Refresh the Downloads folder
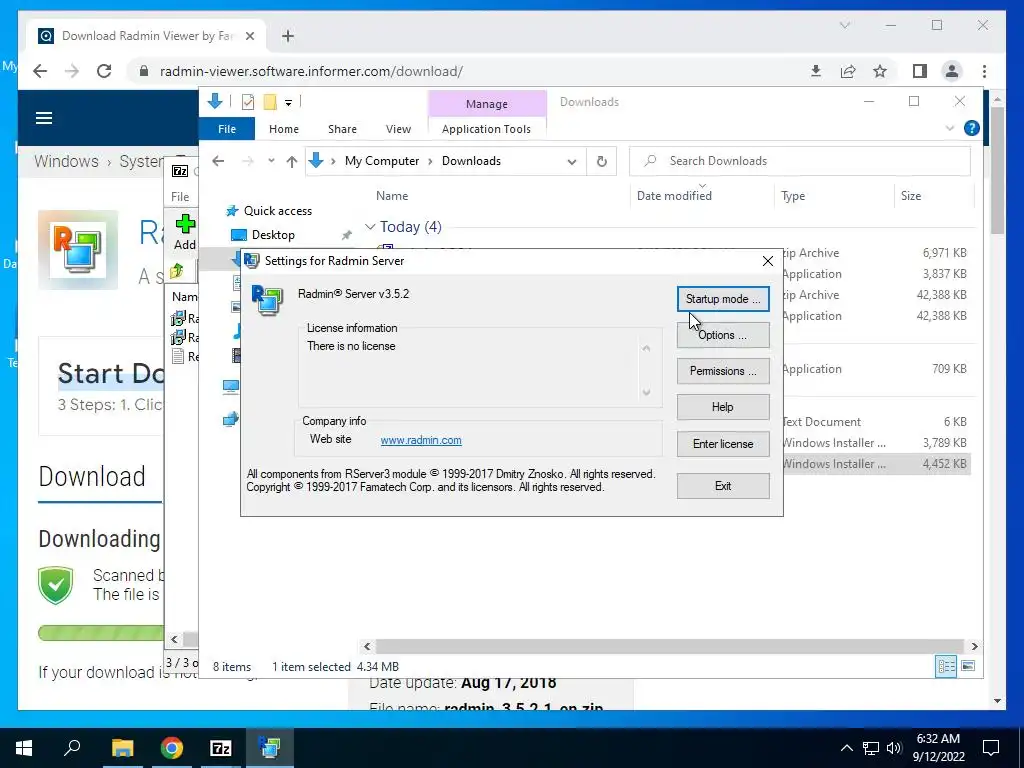This screenshot has height=768, width=1024. (x=601, y=161)
